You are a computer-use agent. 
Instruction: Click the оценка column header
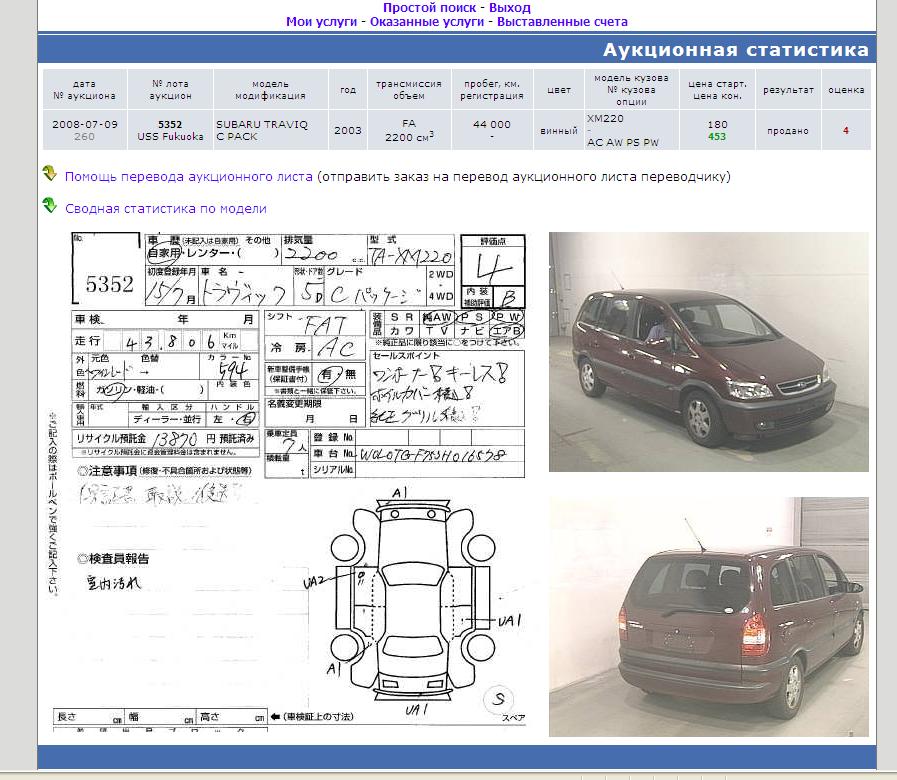(846, 90)
